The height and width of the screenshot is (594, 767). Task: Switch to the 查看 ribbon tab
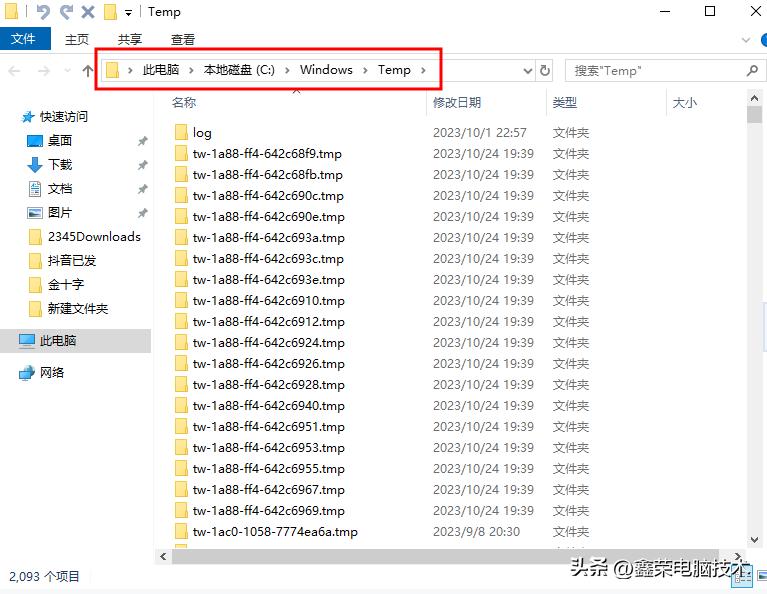click(183, 39)
